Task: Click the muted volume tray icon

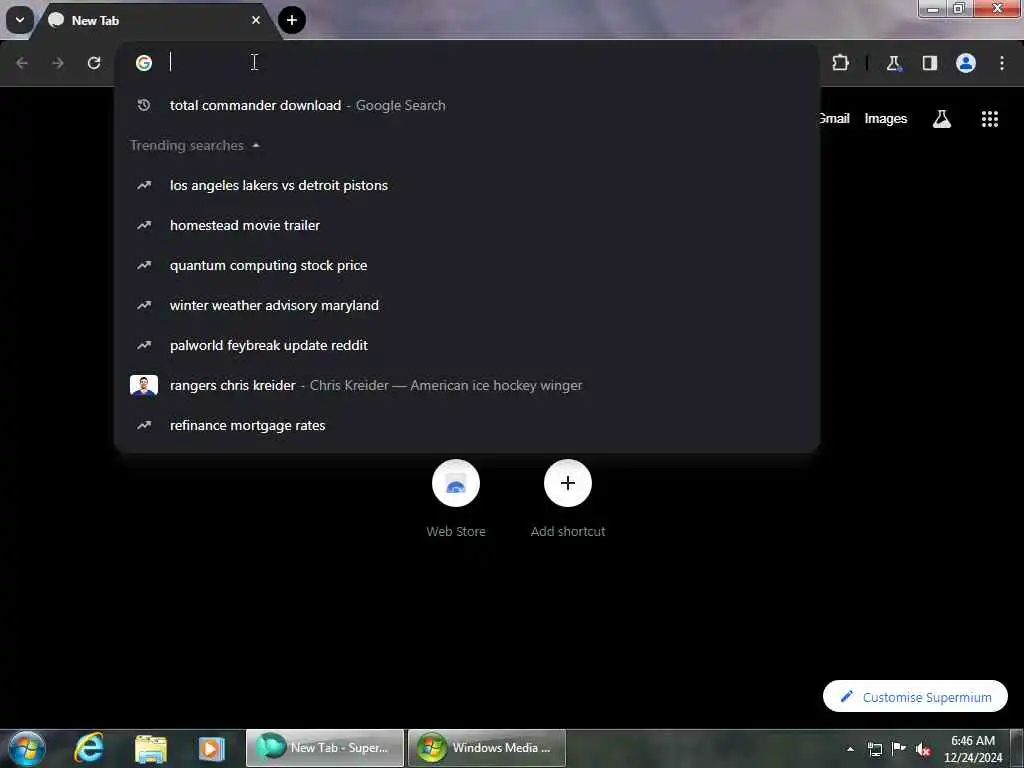Action: [x=923, y=749]
